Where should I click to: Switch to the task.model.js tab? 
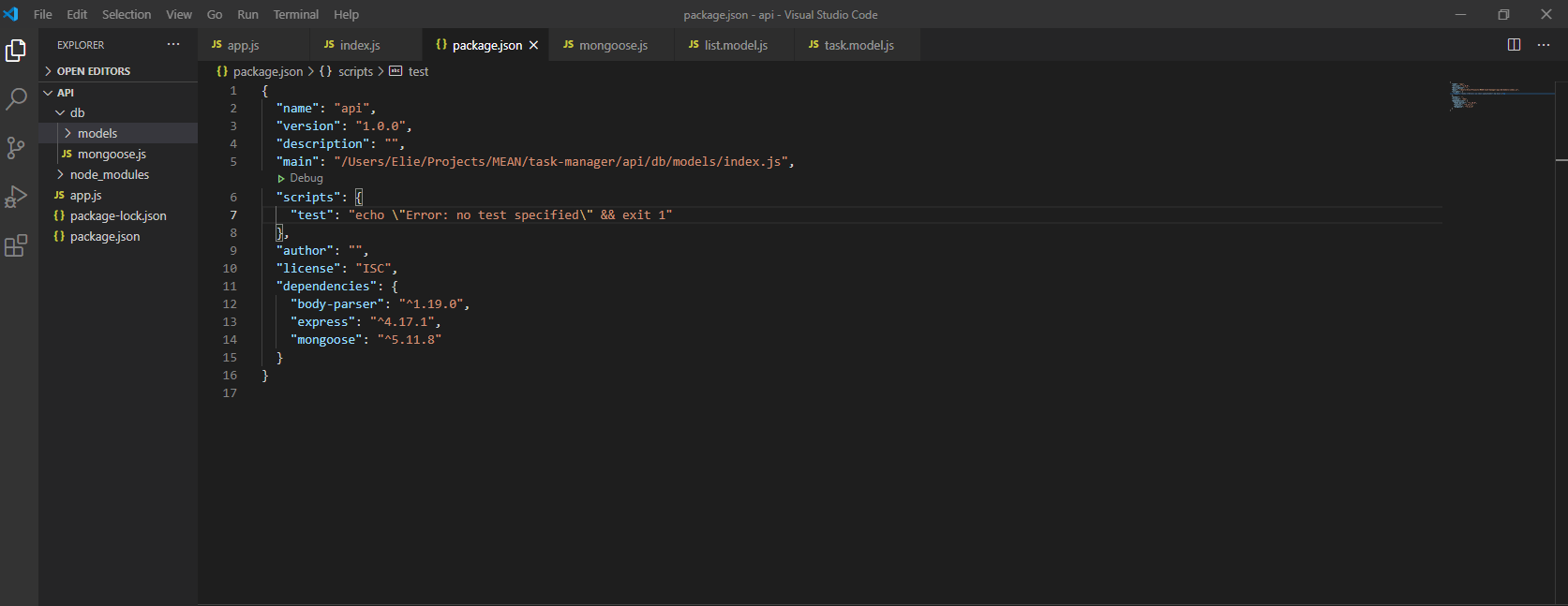point(859,45)
